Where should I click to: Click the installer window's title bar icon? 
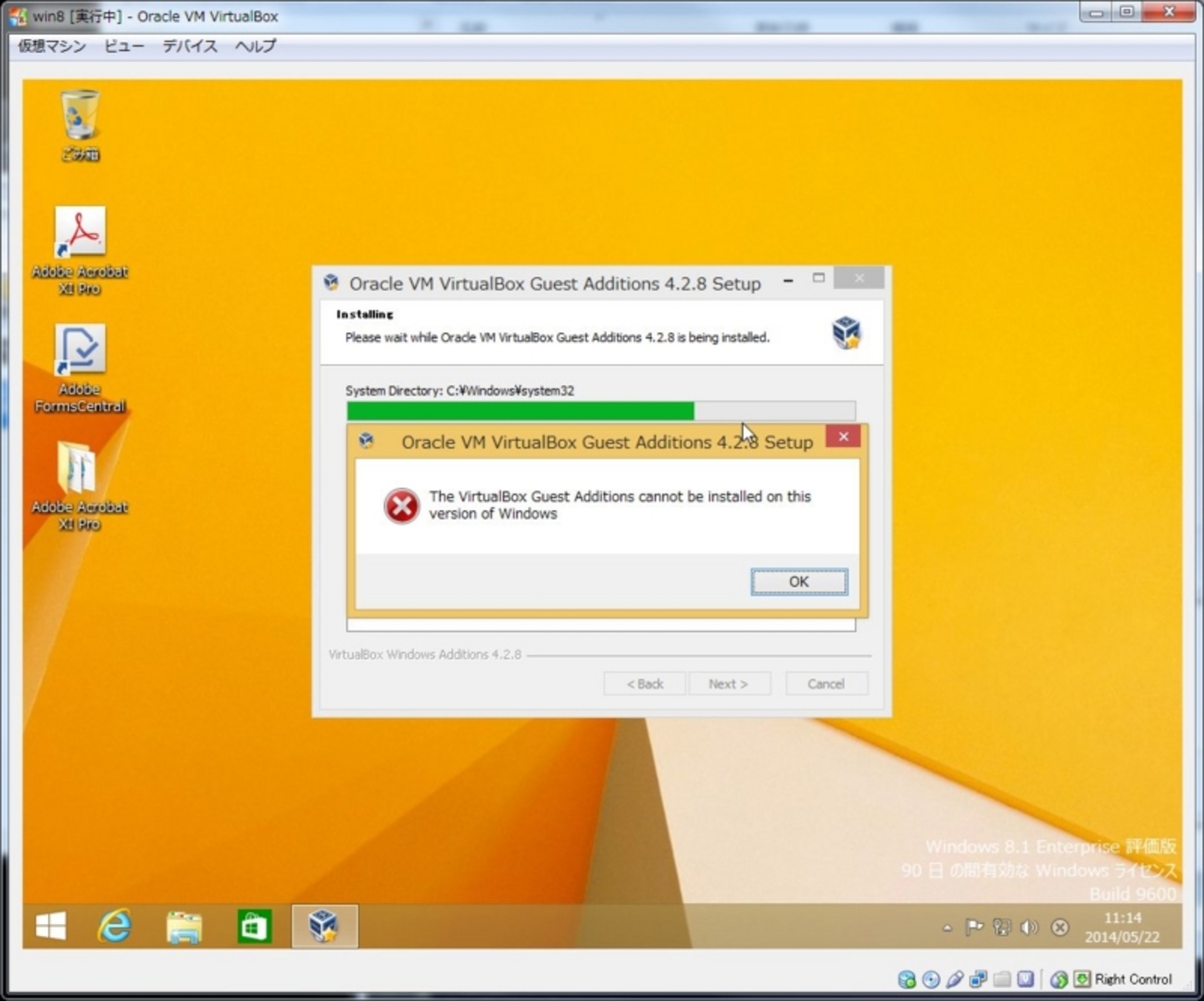(331, 282)
